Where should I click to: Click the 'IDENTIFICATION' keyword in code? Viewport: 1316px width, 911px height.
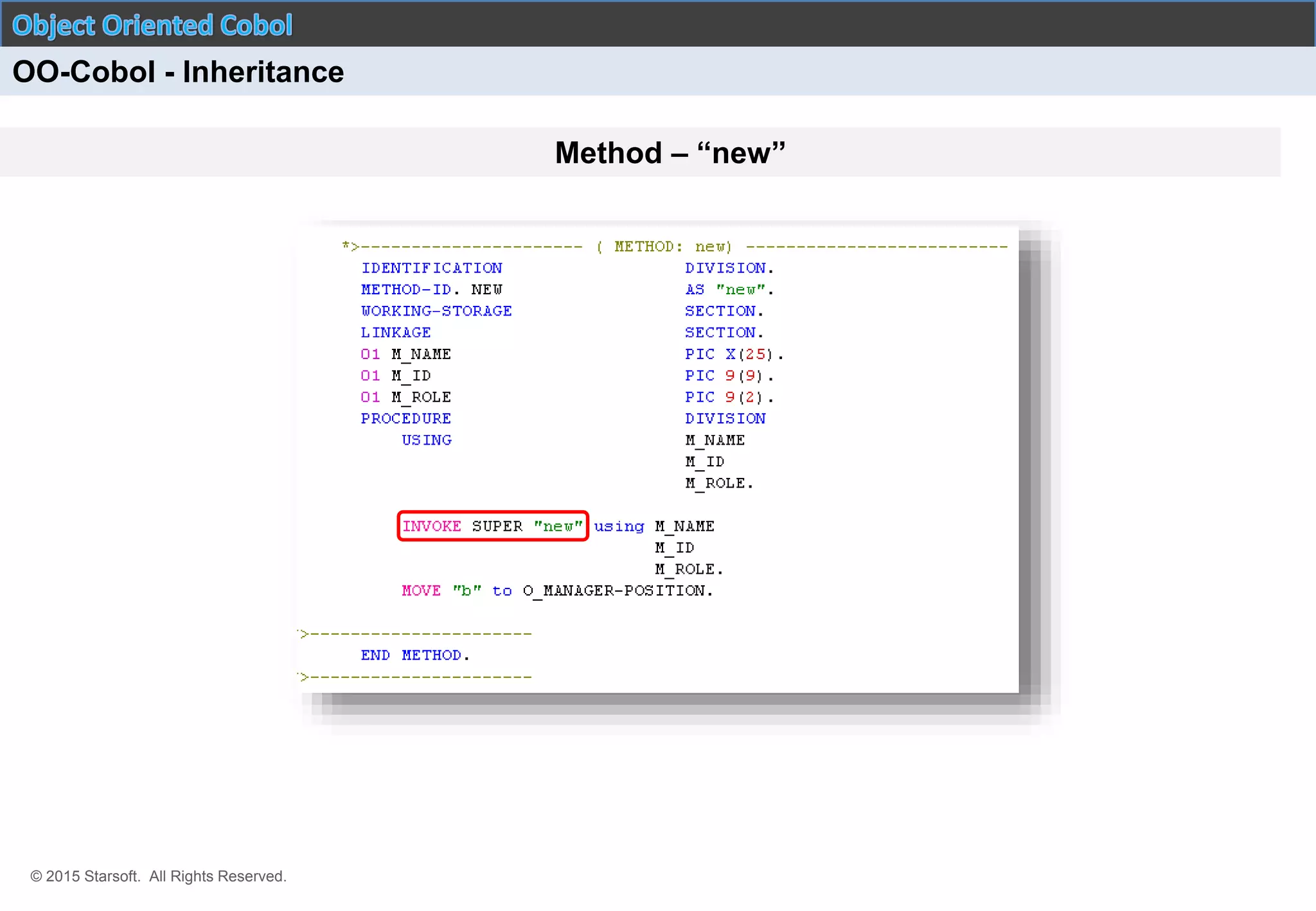click(x=432, y=268)
